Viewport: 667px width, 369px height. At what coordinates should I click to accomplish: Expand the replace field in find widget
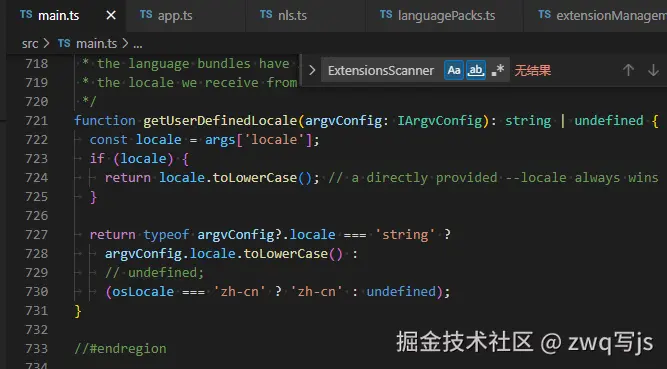312,70
